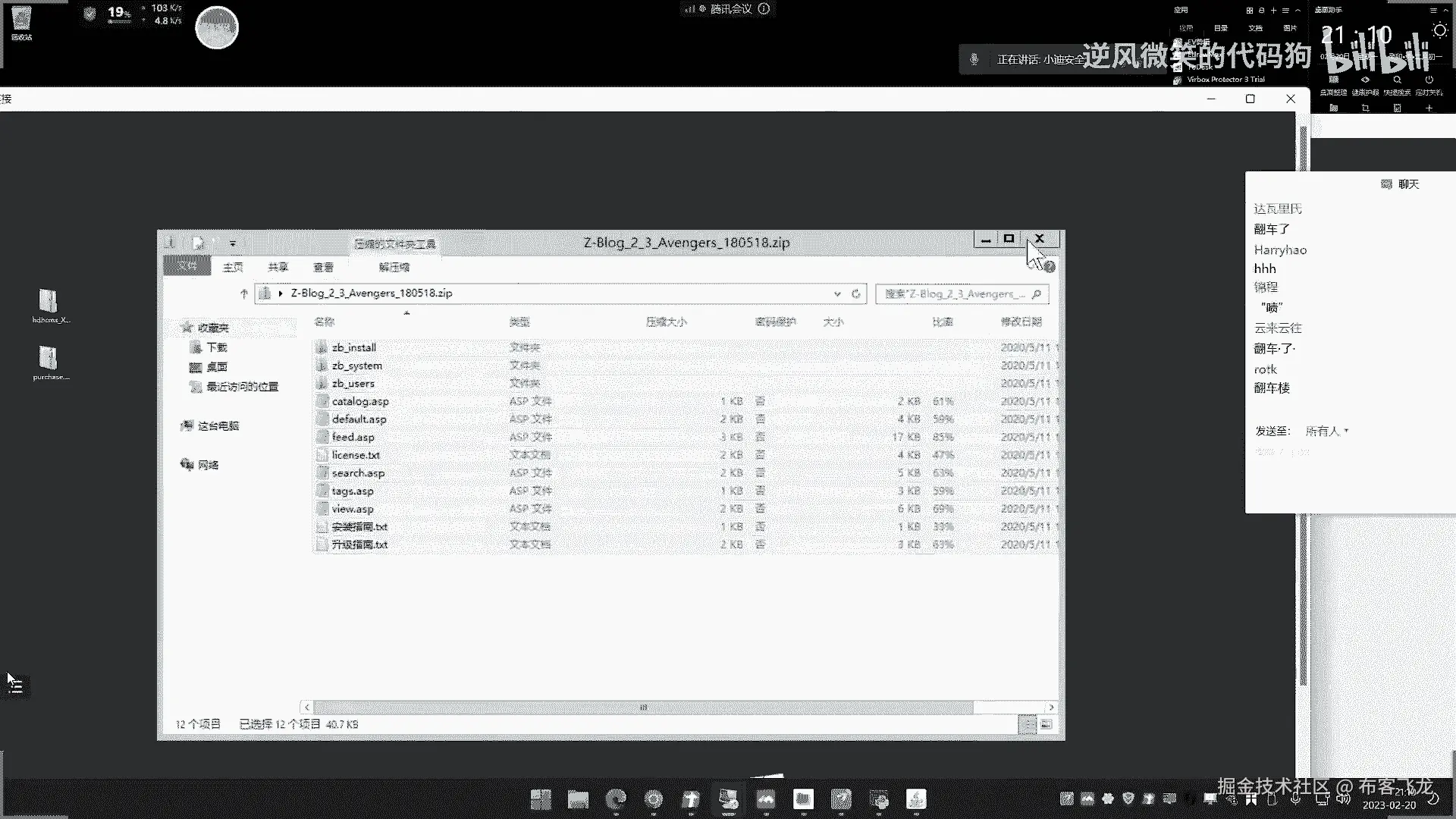Screen dimensions: 1456x819
Task: Click the horizontal scrollbar in file list
Action: tap(643, 707)
